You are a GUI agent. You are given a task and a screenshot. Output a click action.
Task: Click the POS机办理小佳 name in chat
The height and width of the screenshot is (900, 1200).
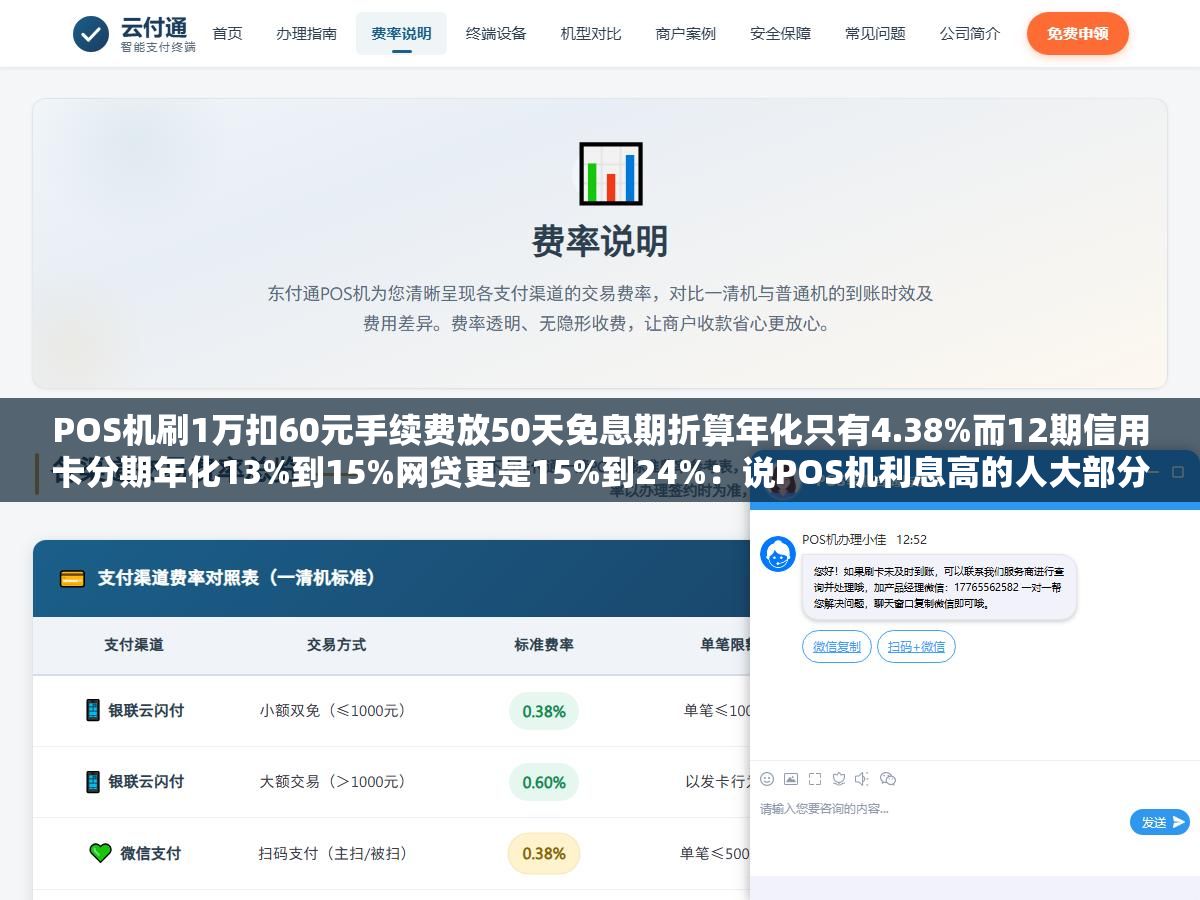click(x=844, y=539)
